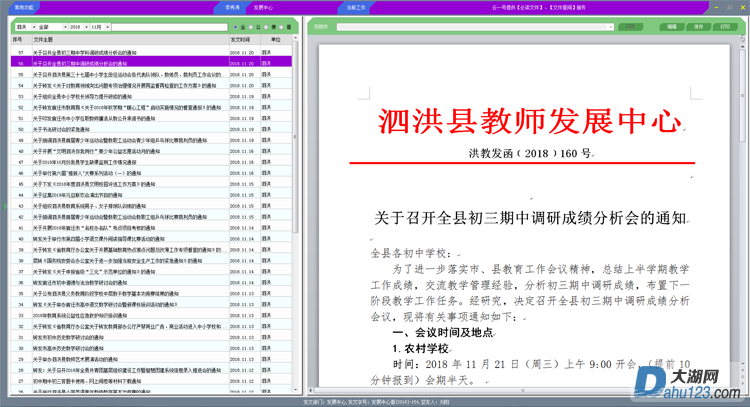
Task: Click the button right of the attachment dropdown
Action: (630, 27)
